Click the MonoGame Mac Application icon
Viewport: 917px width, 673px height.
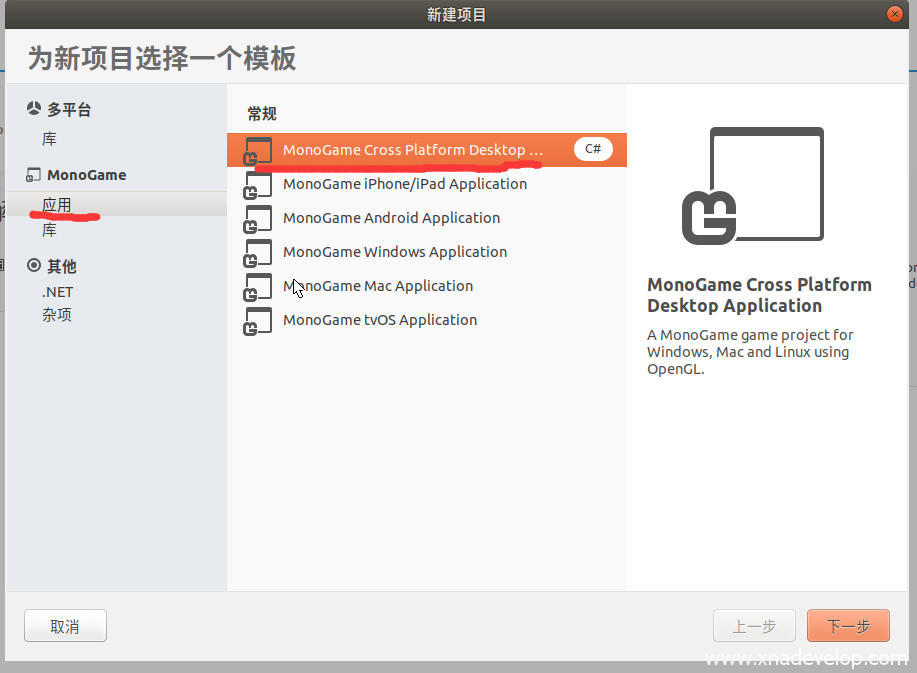259,286
